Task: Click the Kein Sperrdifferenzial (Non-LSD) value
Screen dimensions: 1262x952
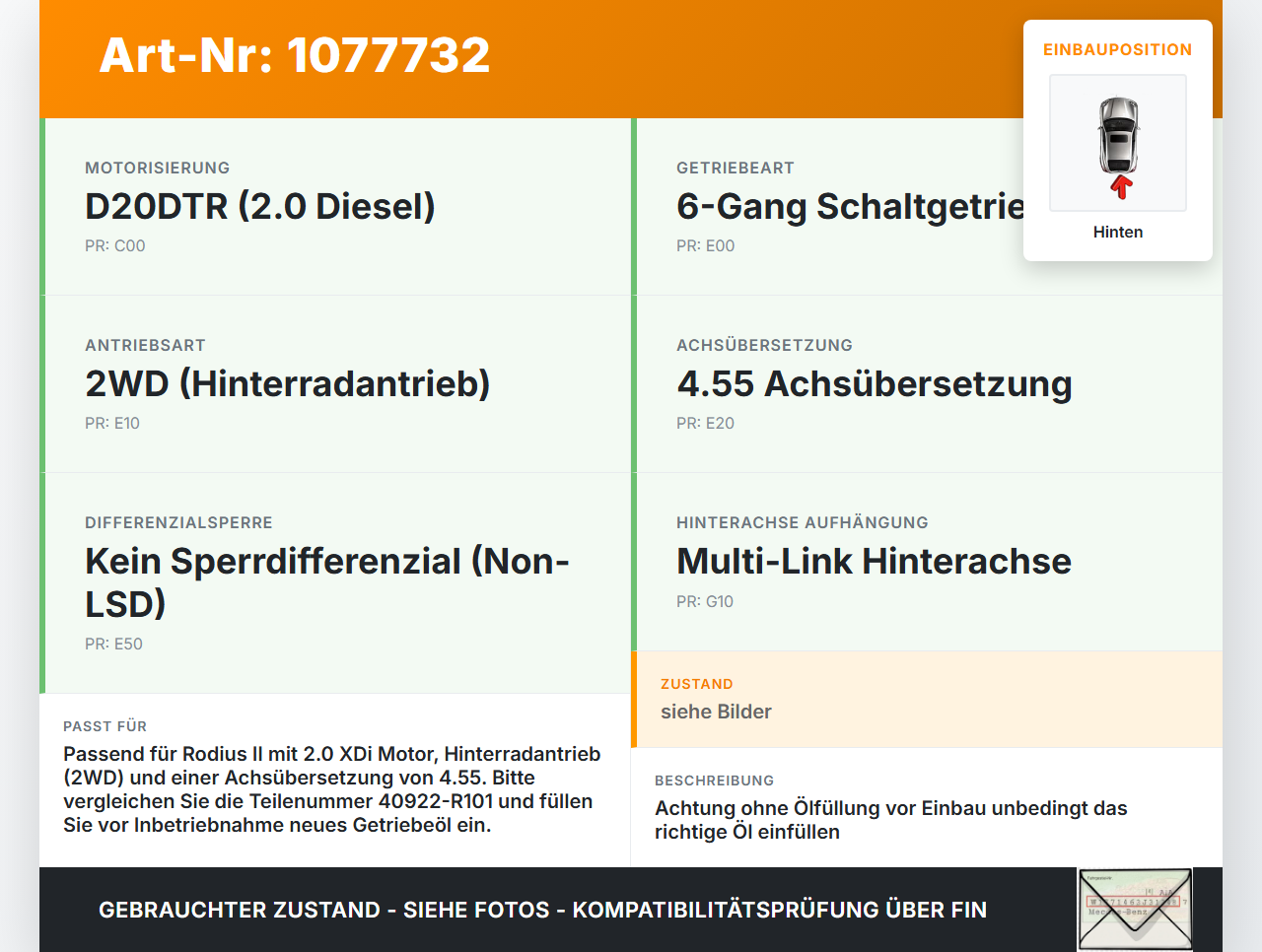Action: [x=327, y=582]
